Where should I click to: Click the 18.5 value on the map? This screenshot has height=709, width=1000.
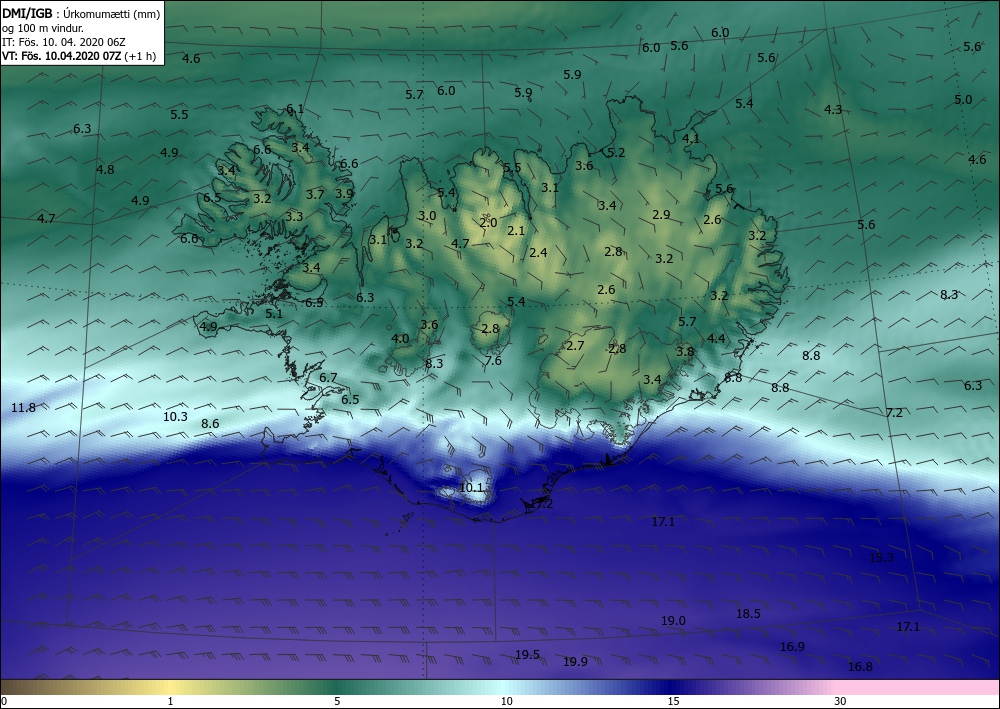coord(748,614)
